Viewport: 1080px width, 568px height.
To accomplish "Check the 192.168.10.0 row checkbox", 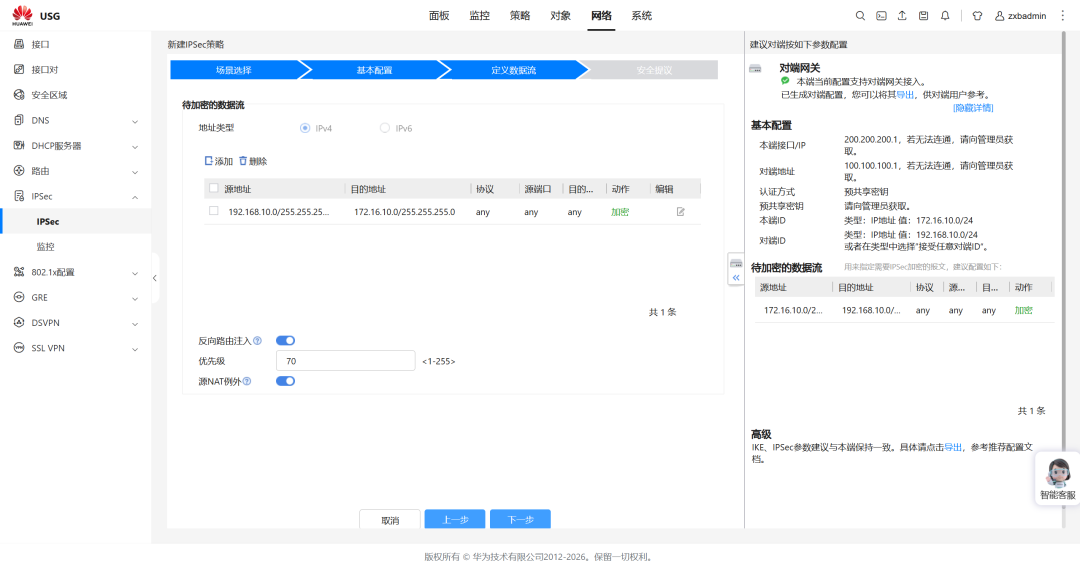I will (x=214, y=211).
